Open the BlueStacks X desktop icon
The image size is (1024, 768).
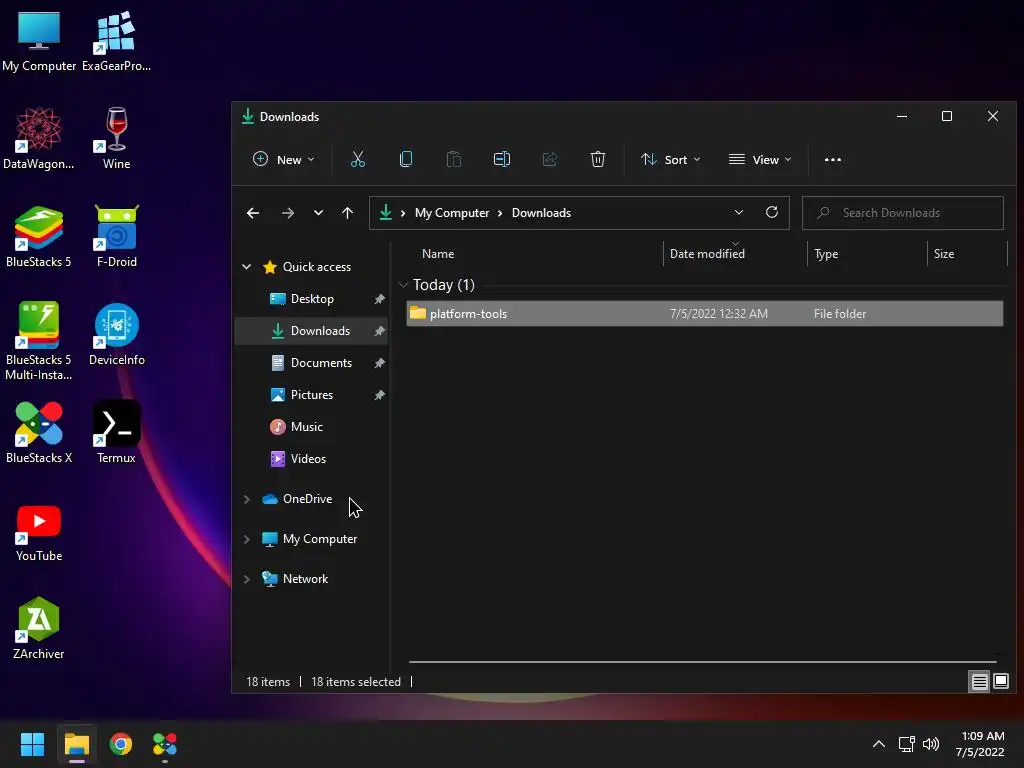pyautogui.click(x=39, y=432)
